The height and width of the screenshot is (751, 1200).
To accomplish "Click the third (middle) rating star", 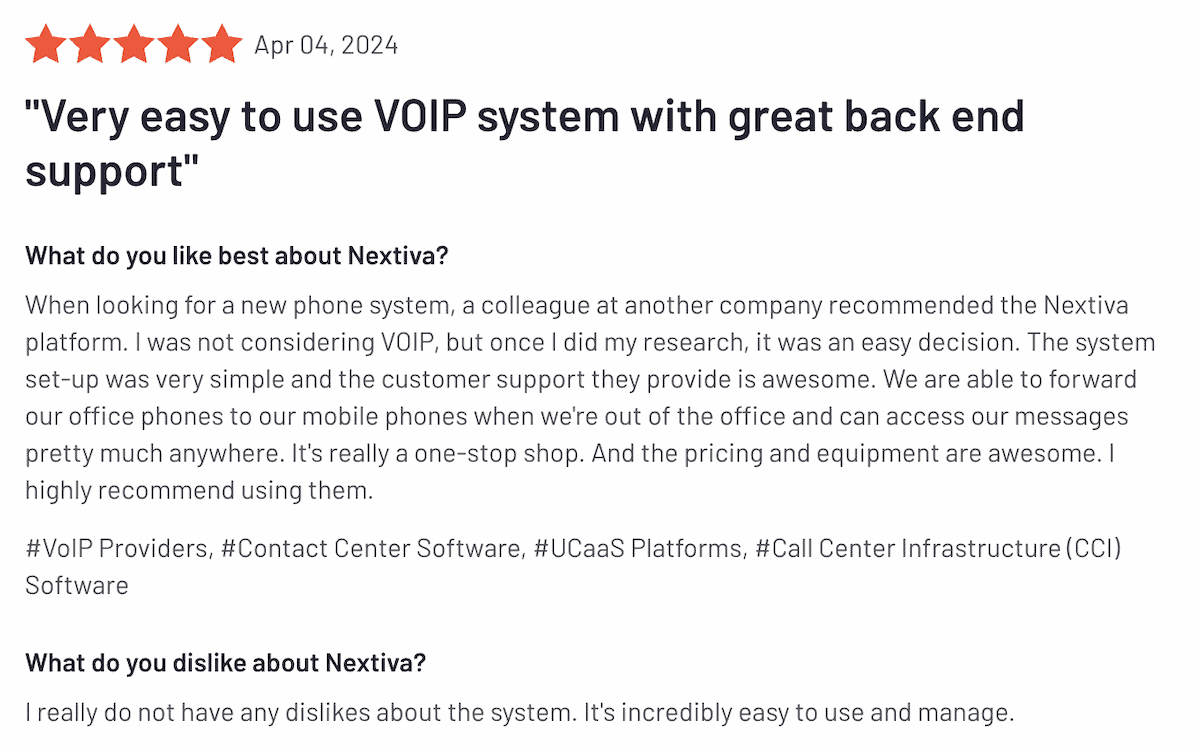I will coord(133,45).
